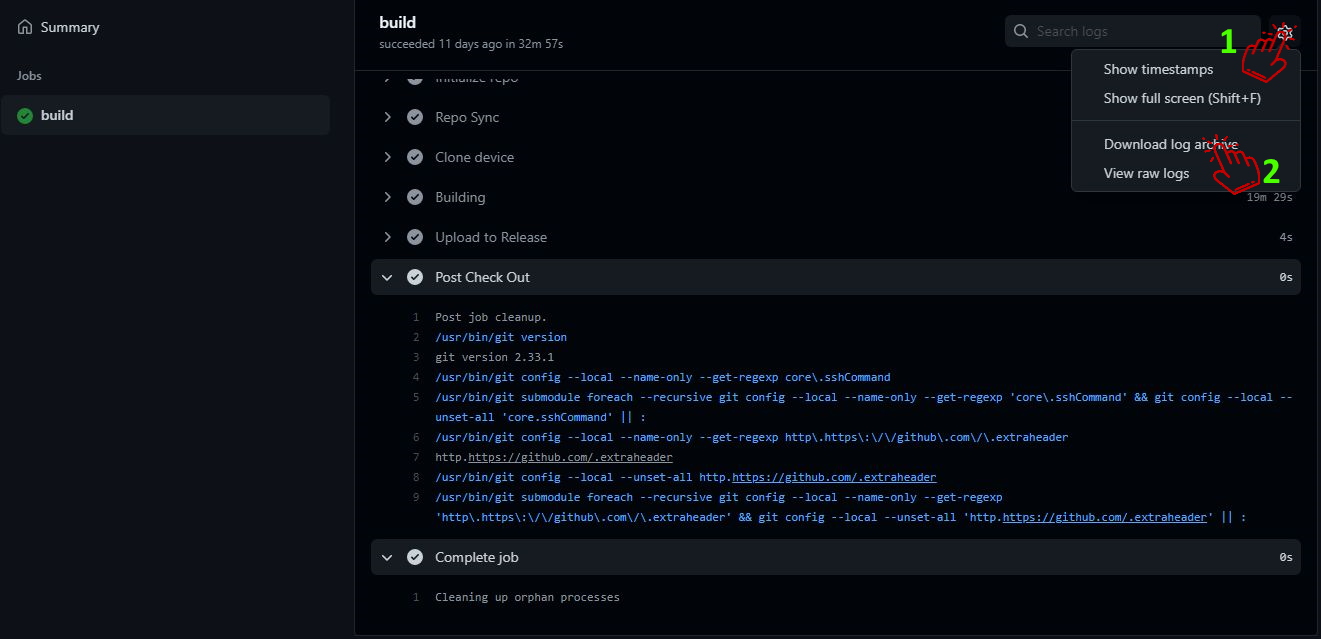Collapse the Post Check Out step
1321x639 pixels.
coord(388,277)
